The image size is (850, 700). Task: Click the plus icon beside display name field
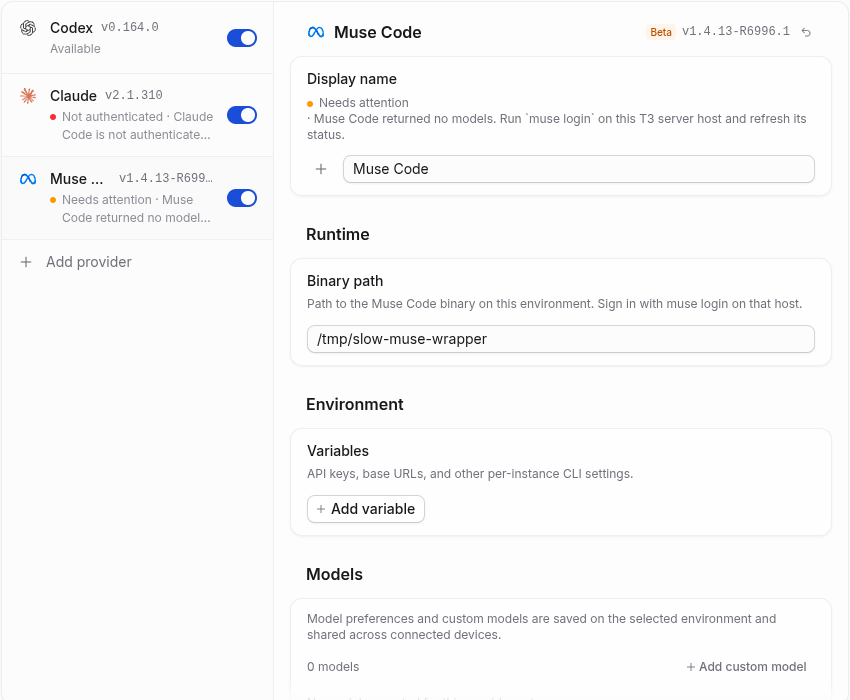(x=321, y=169)
